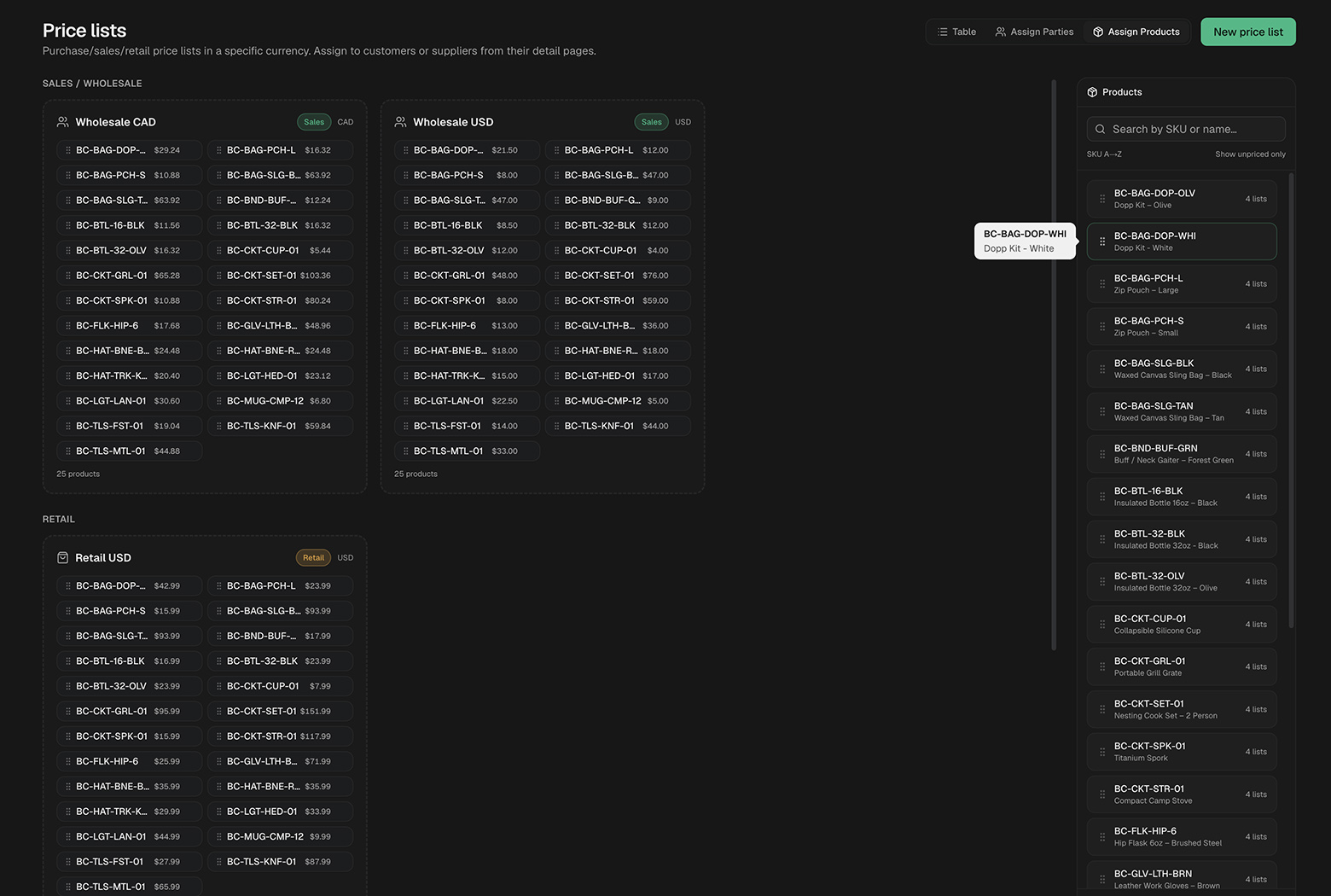1331x896 pixels.
Task: Click drag handle of BC-CKT-SET-01 $103.36 in Wholesale CAD
Action: click(219, 276)
